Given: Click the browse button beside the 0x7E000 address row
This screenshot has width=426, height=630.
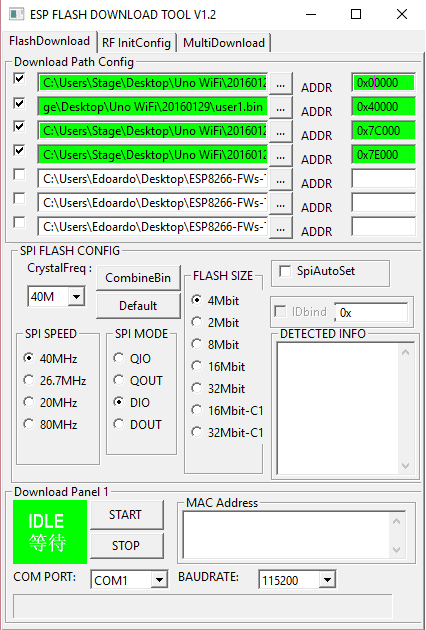Looking at the screenshot, I should pos(281,155).
